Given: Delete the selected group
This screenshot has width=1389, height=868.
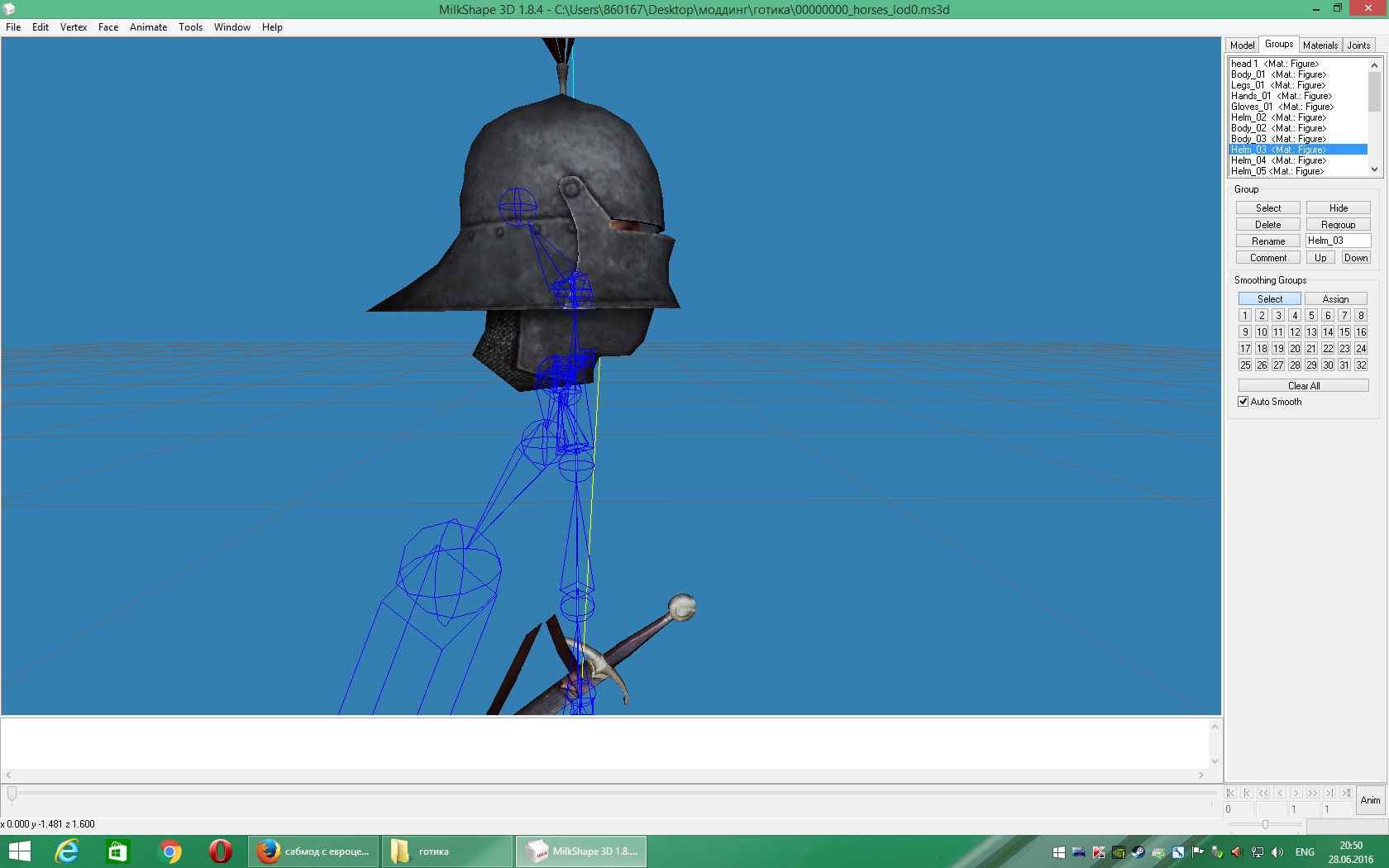Looking at the screenshot, I should click(x=1268, y=225).
